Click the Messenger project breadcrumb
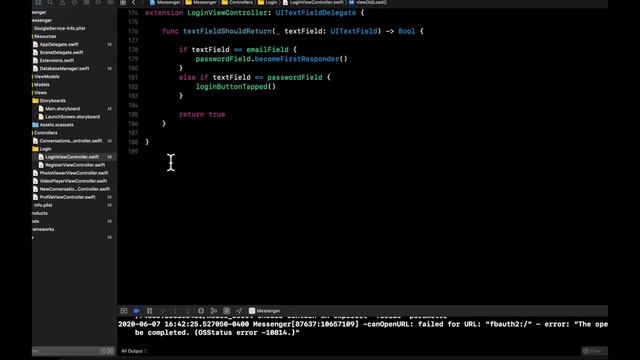Screen dimensions: 640x360 point(165,2)
